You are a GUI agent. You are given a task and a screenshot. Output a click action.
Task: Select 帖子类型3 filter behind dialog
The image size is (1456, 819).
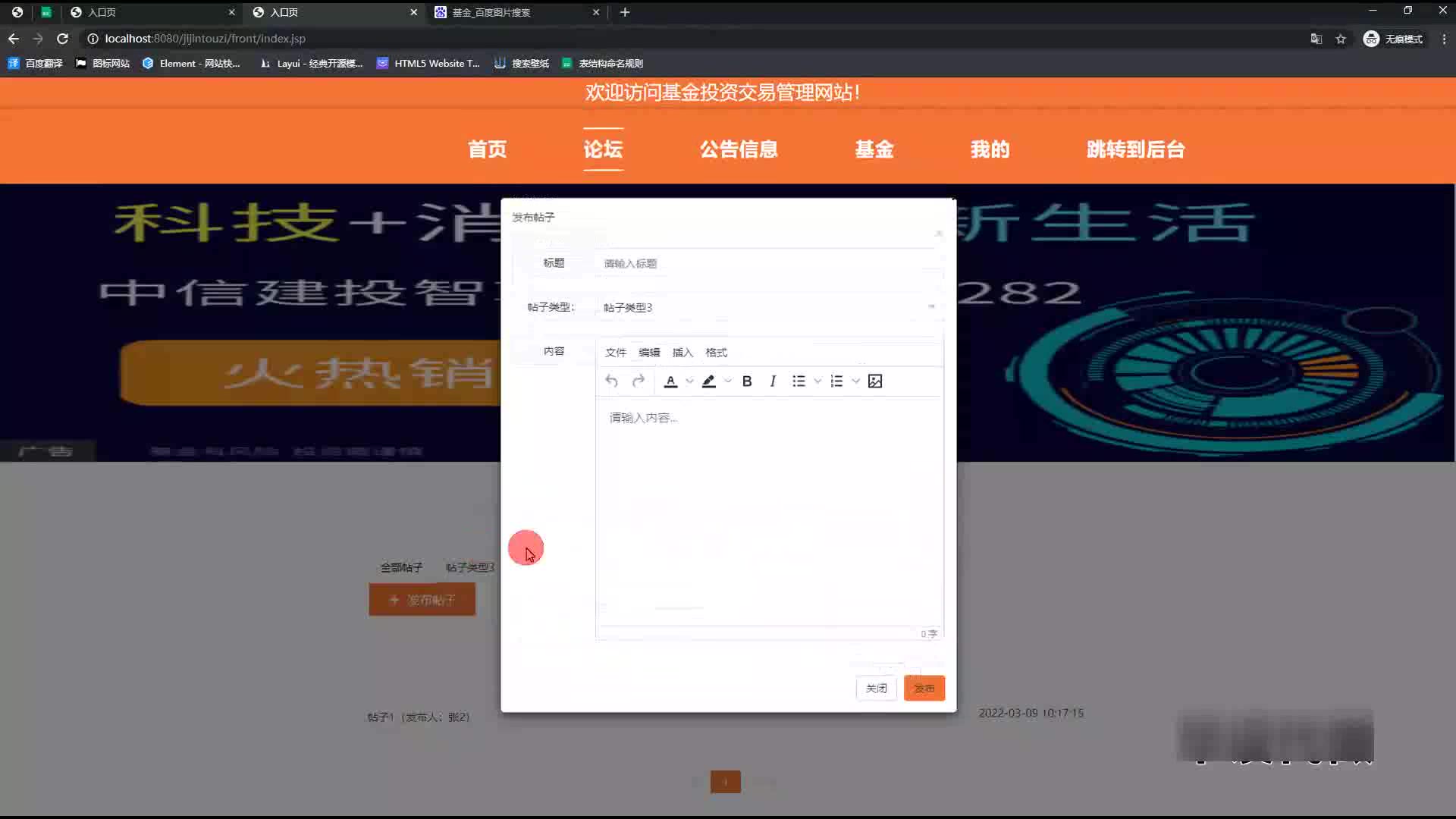click(470, 567)
